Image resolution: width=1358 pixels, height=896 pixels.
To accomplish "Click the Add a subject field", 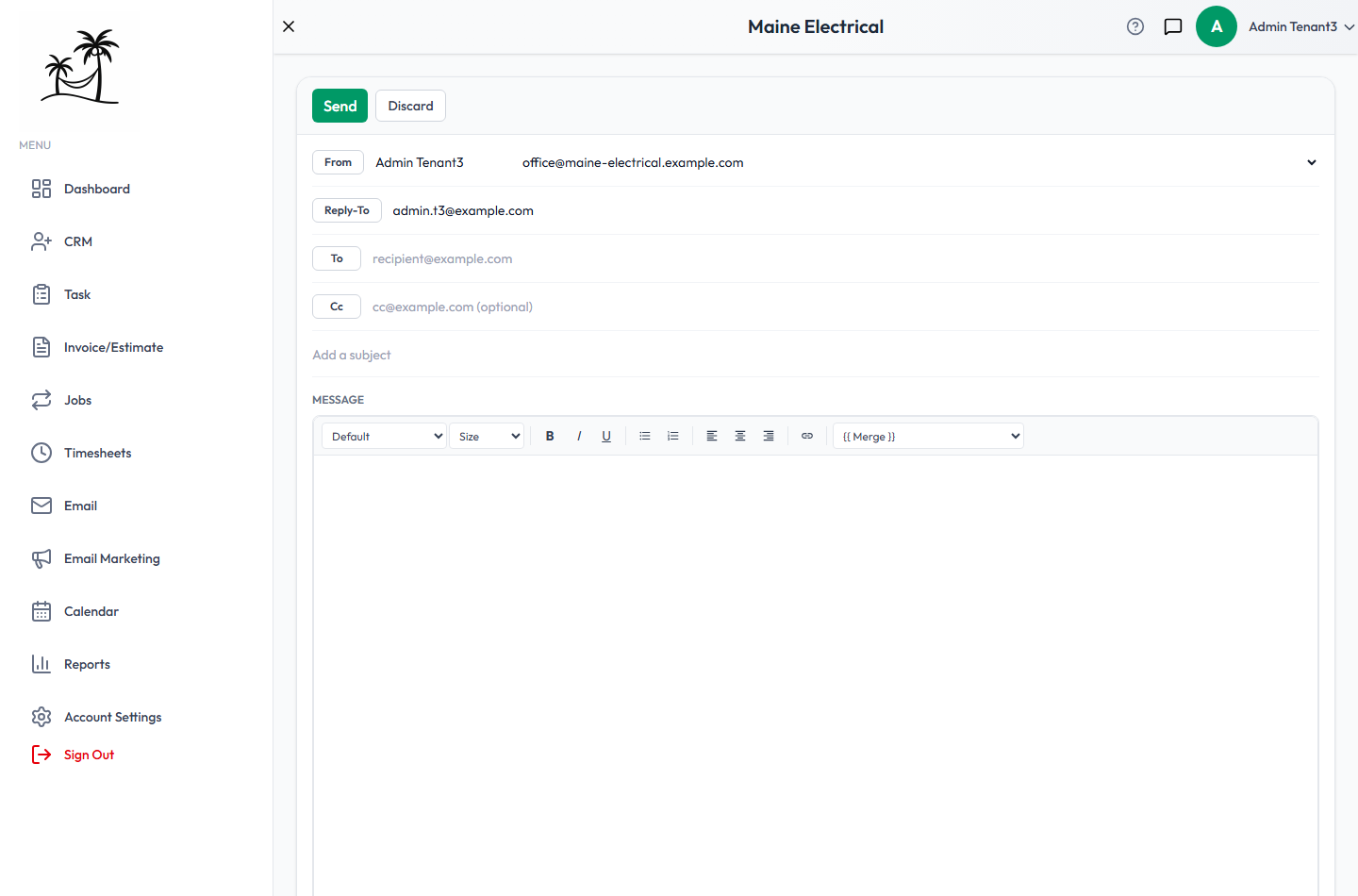I will (x=816, y=355).
